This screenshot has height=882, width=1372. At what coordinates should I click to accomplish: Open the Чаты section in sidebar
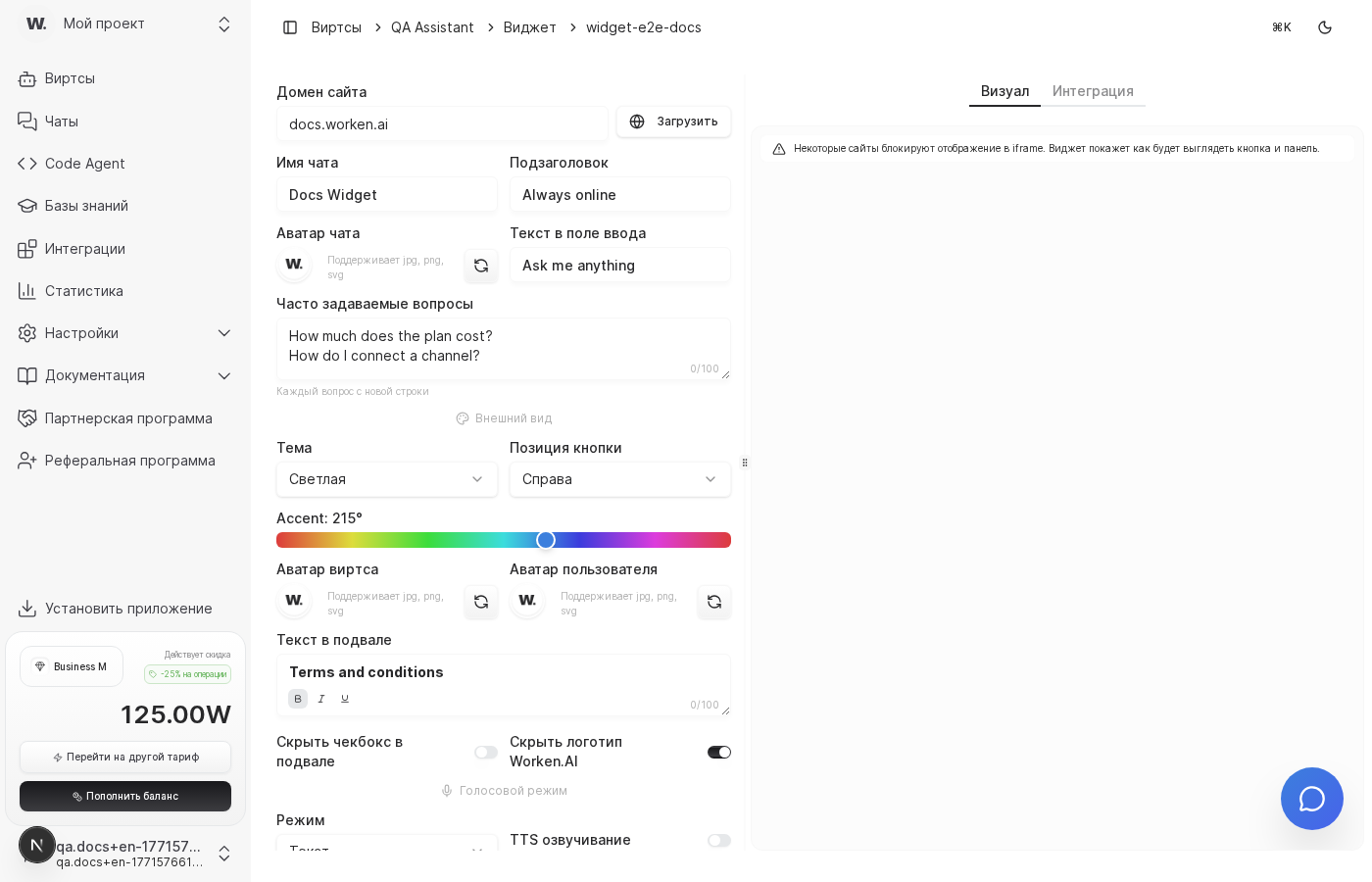[61, 121]
